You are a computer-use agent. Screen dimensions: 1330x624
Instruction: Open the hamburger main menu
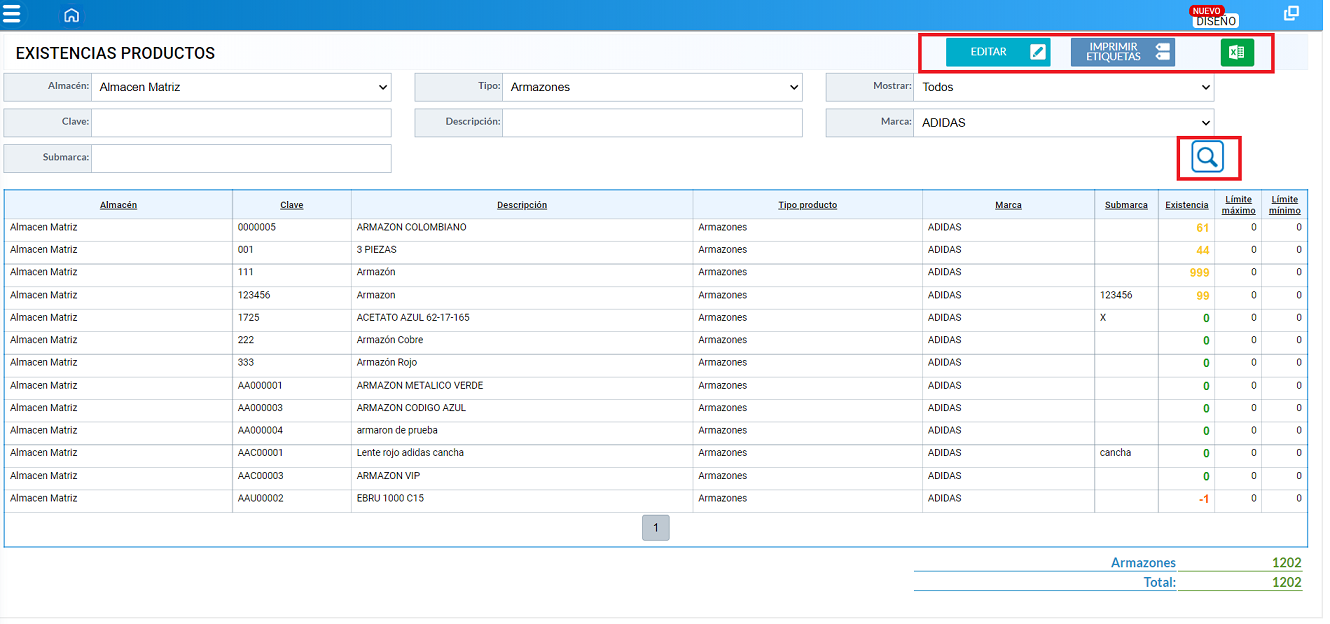[x=11, y=14]
